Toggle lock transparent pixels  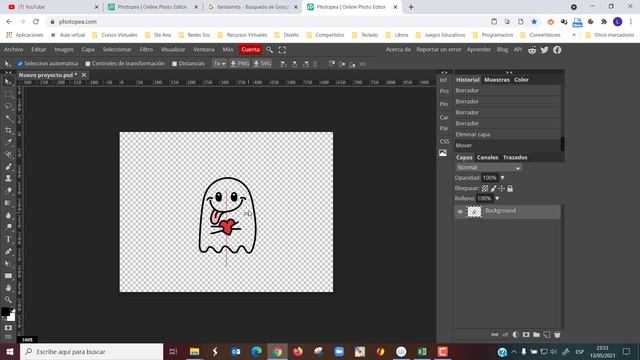coord(485,189)
